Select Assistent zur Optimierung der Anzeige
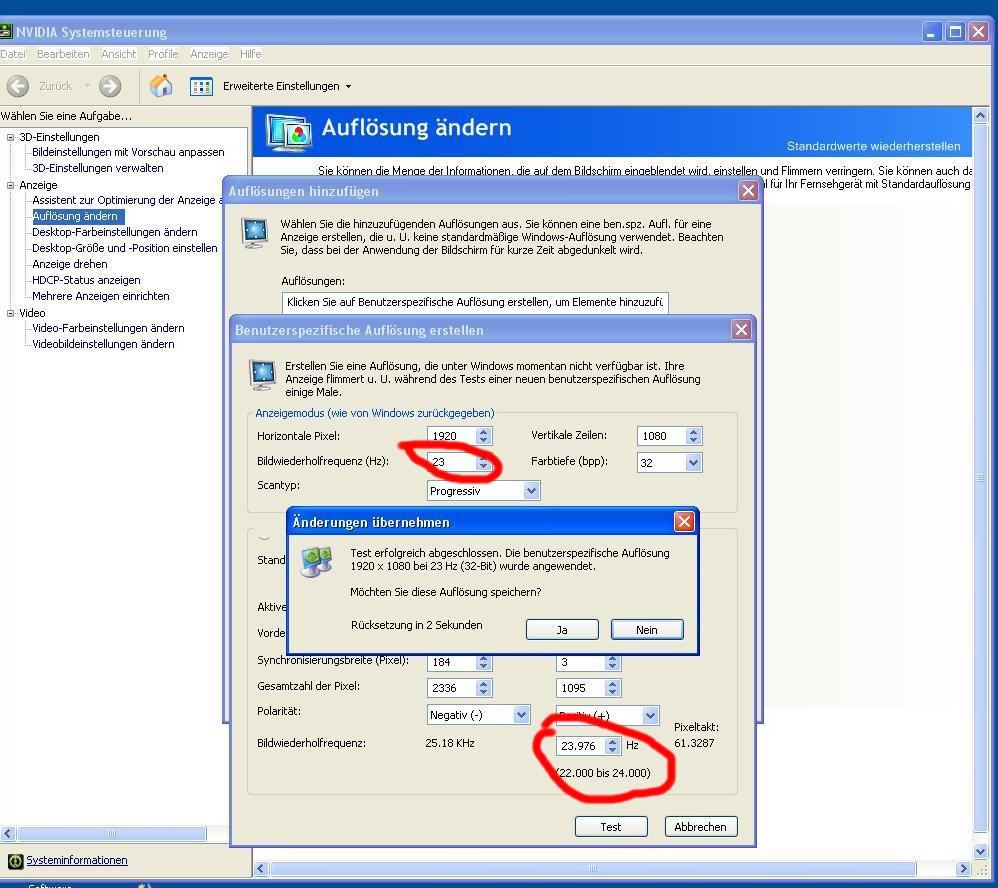Viewport: 998px width, 888px height. coord(126,200)
